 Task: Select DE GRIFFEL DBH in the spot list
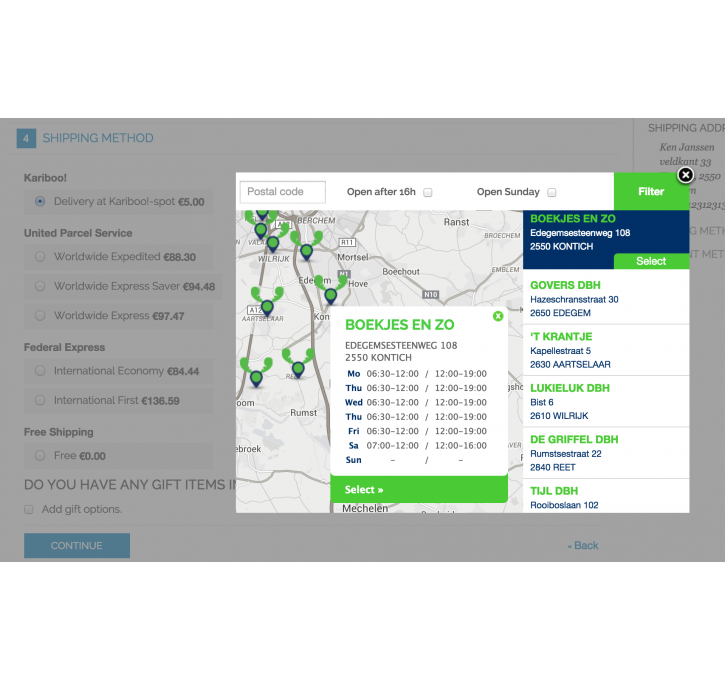click(x=606, y=453)
